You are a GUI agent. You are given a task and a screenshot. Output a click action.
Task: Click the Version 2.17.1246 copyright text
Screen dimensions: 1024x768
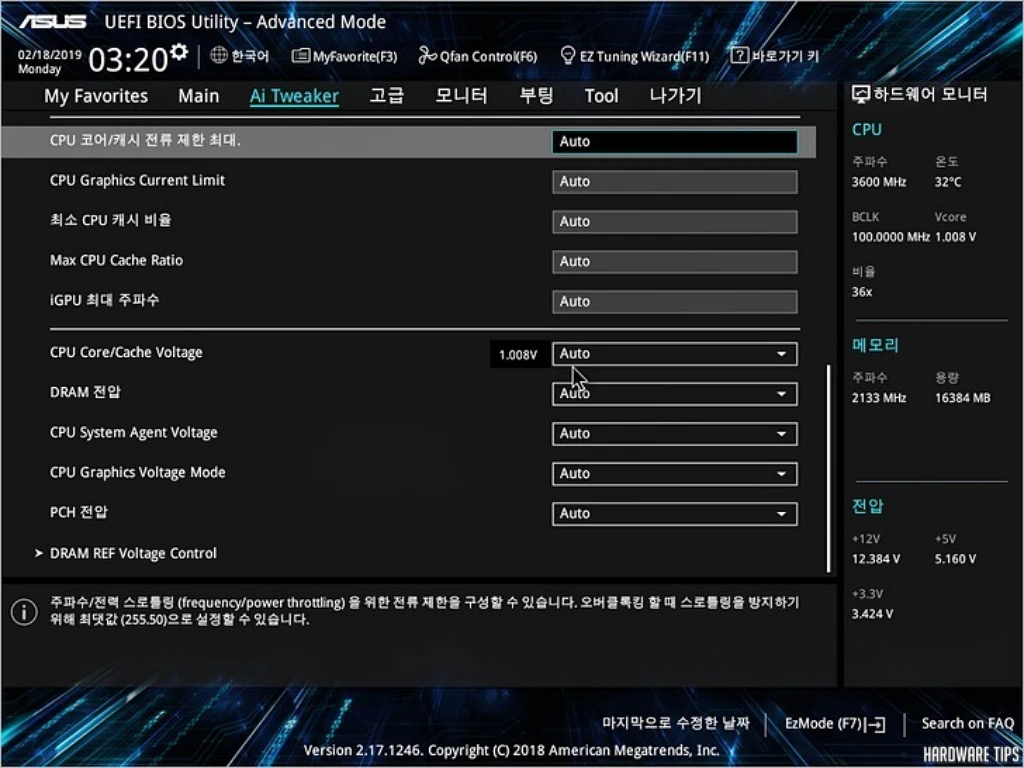point(511,750)
